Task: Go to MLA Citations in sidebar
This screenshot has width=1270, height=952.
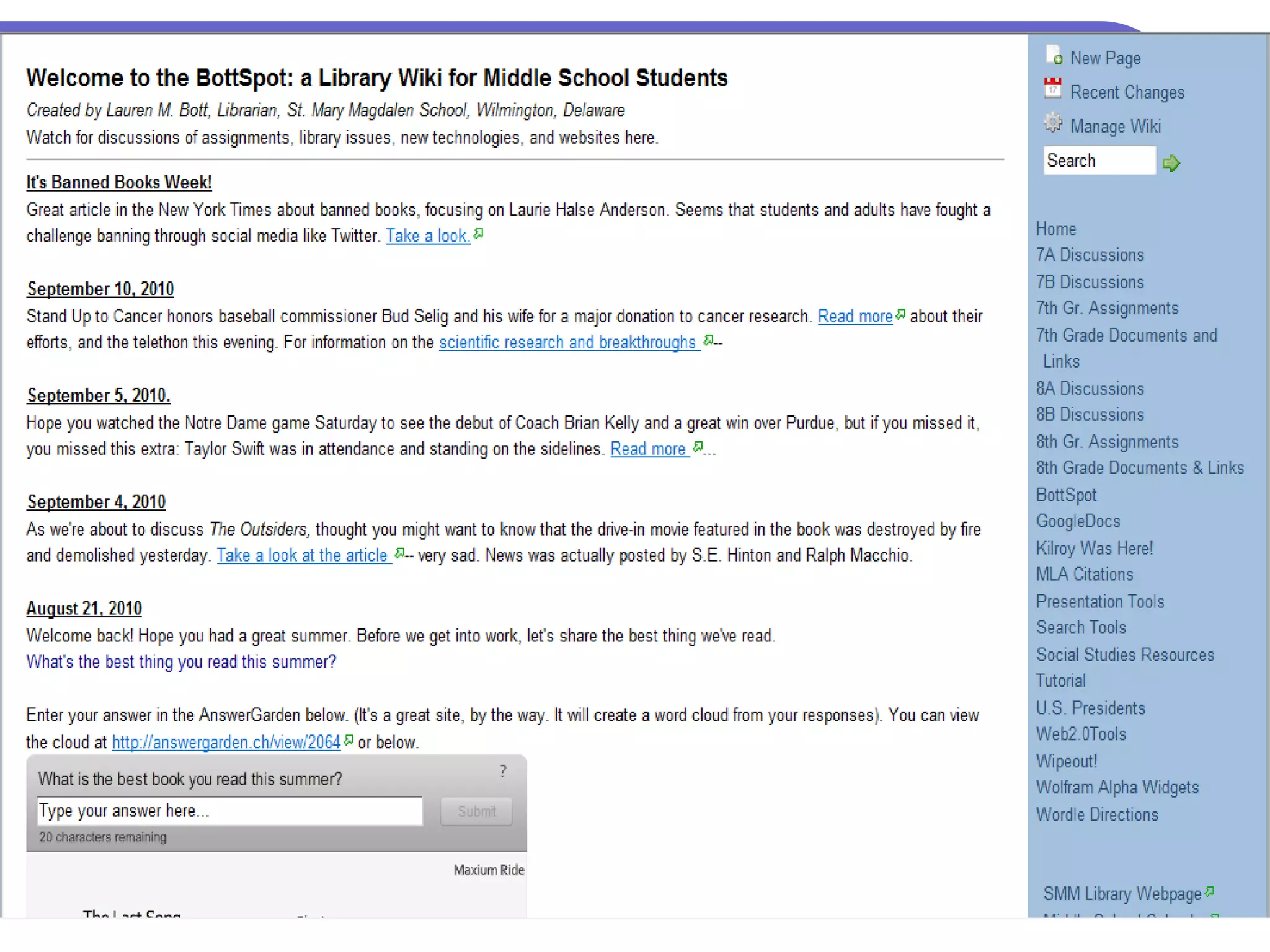Action: click(x=1084, y=575)
